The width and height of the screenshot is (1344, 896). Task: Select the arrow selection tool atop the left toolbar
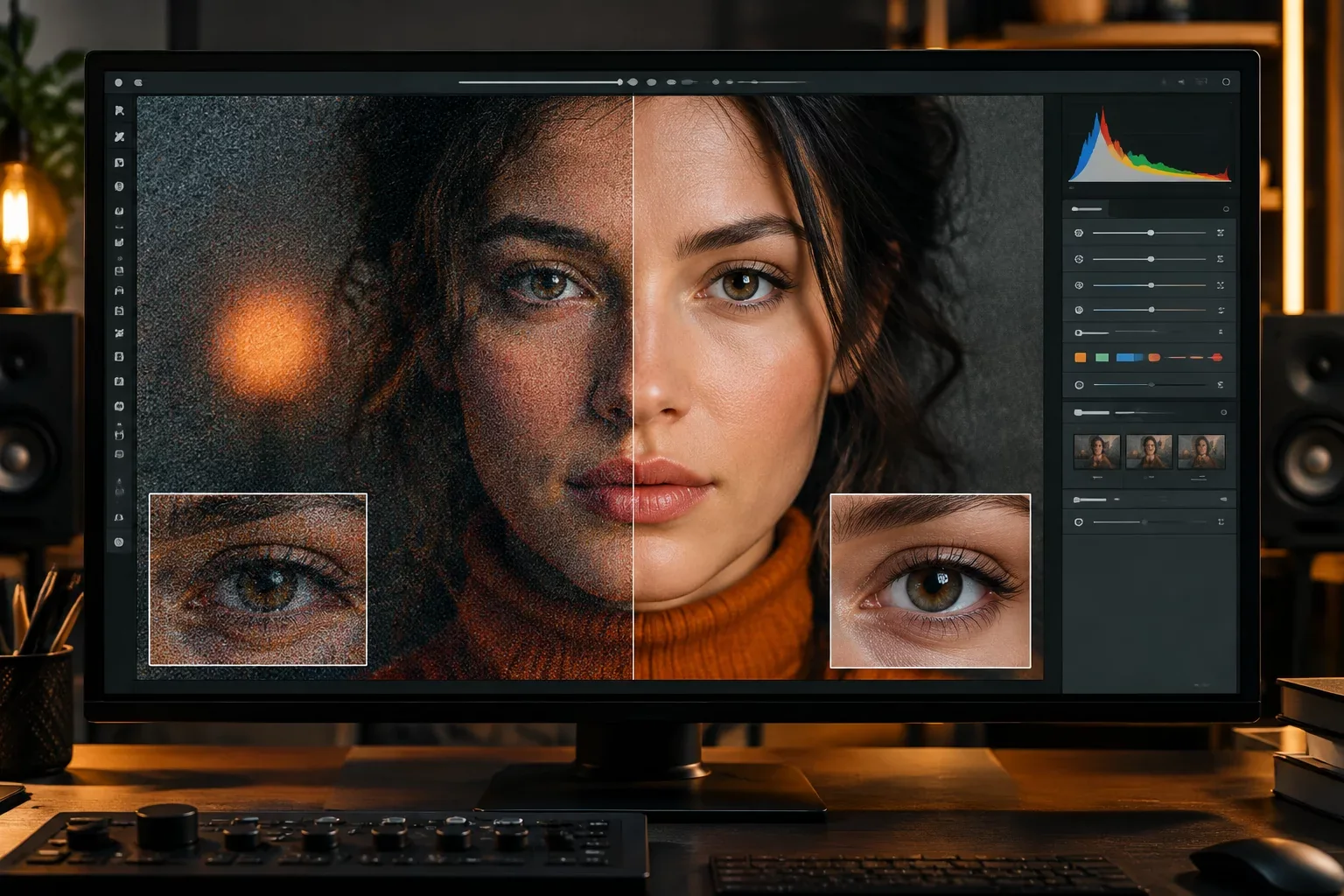coord(119,111)
